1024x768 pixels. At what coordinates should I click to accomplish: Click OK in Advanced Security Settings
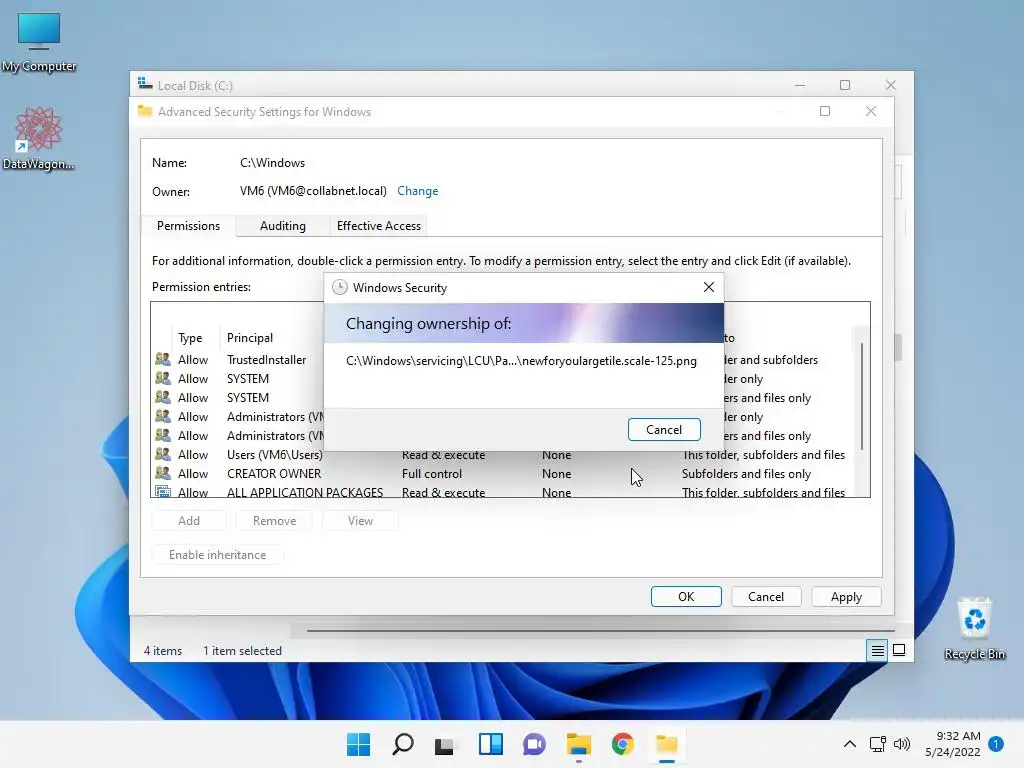click(686, 597)
